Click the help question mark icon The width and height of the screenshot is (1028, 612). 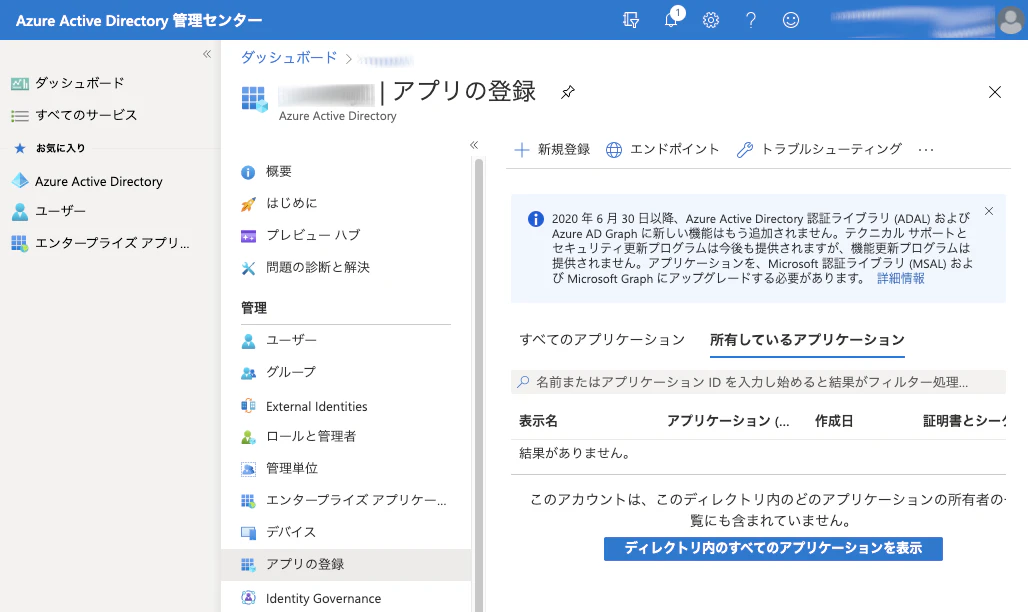pos(751,20)
